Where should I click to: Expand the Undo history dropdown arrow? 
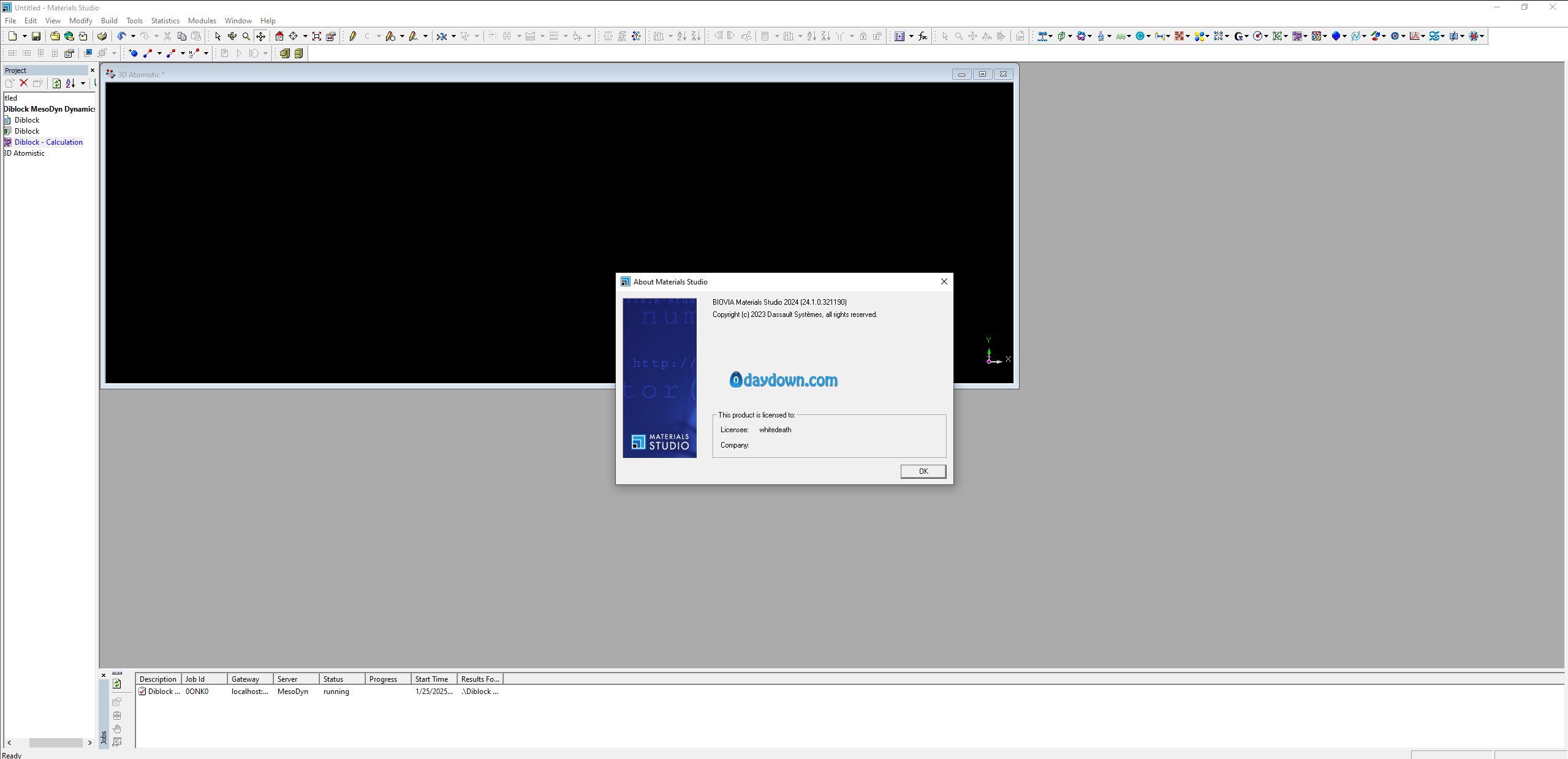(x=133, y=36)
